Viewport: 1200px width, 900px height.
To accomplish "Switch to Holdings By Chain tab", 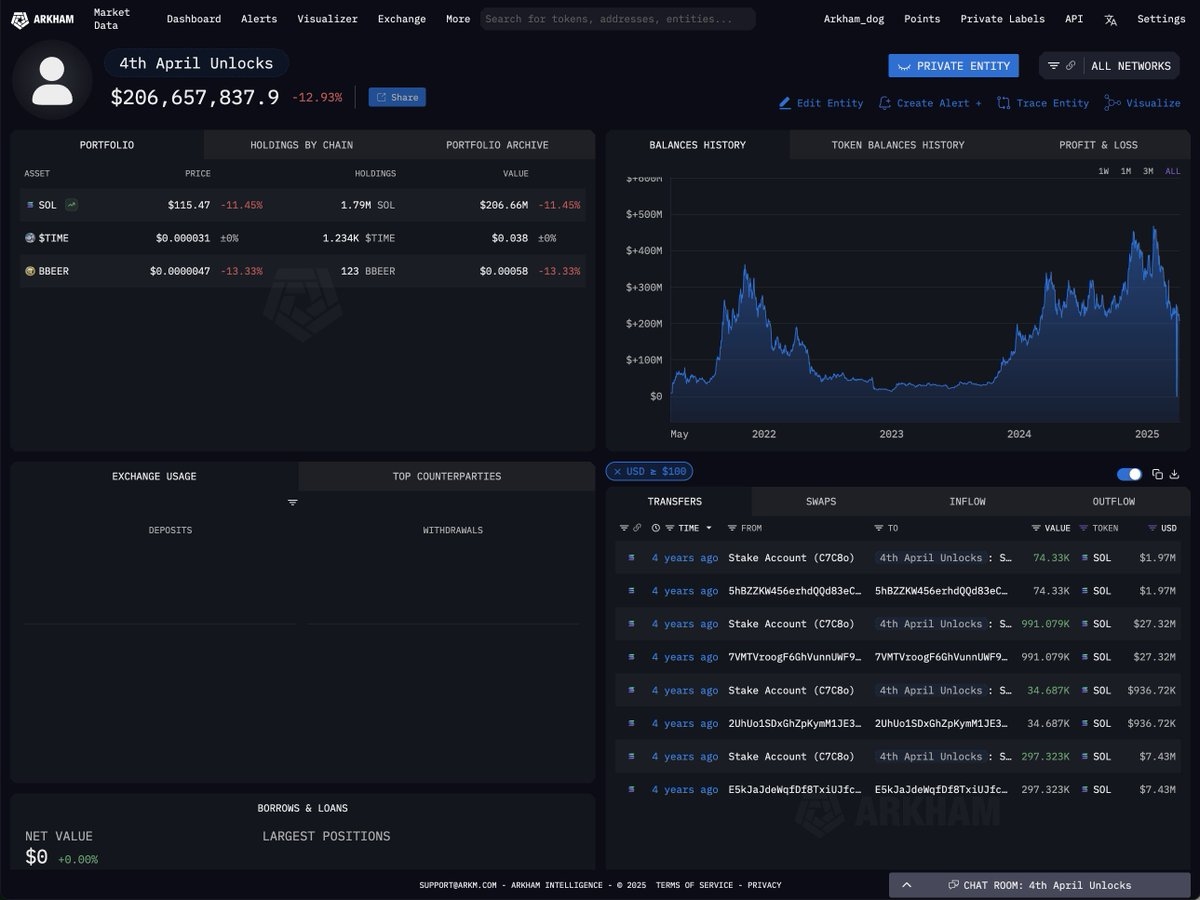I will (301, 145).
